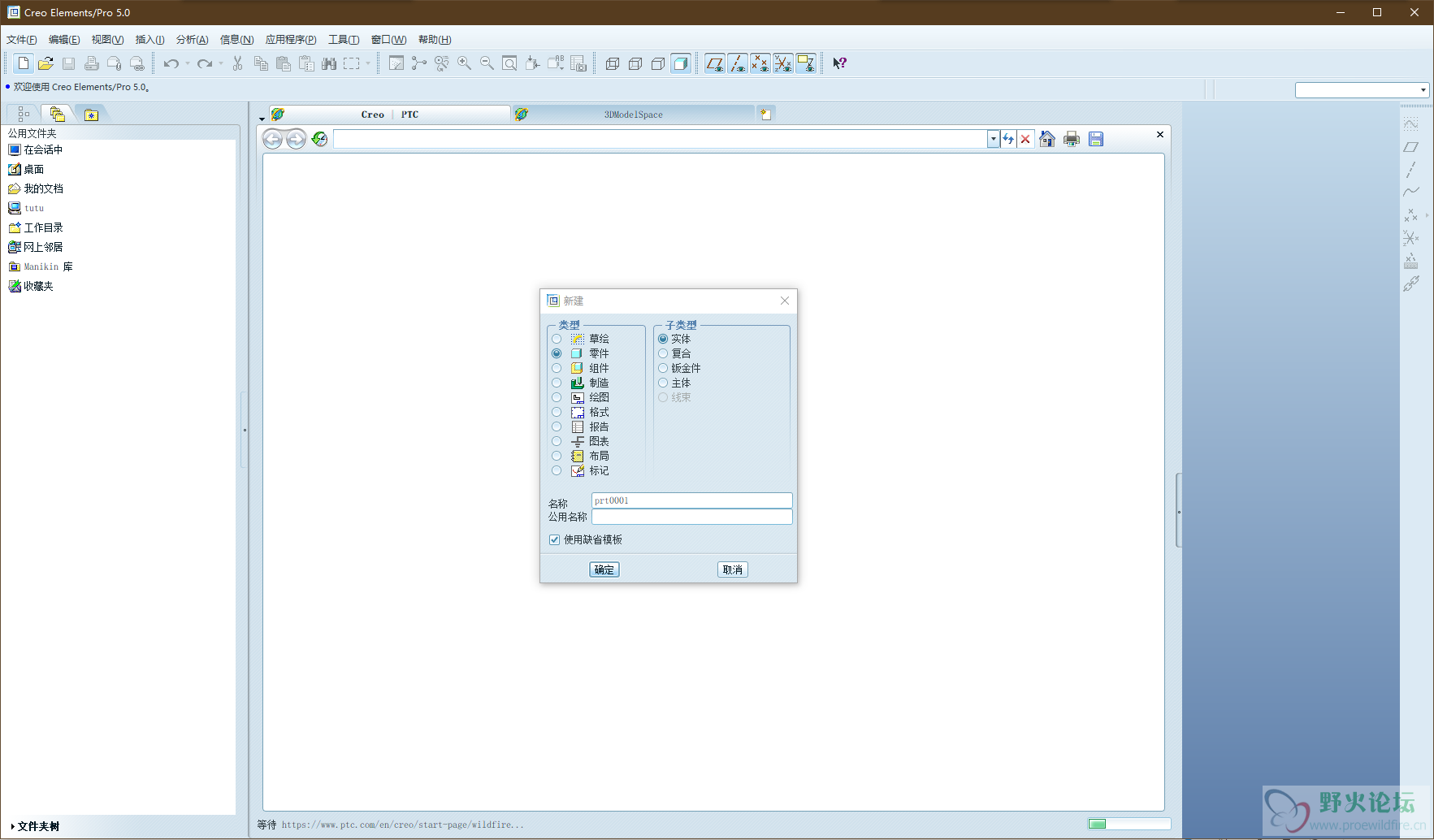Select the 钣金件 sub-type radio button
This screenshot has width=1434, height=840.
pos(663,368)
